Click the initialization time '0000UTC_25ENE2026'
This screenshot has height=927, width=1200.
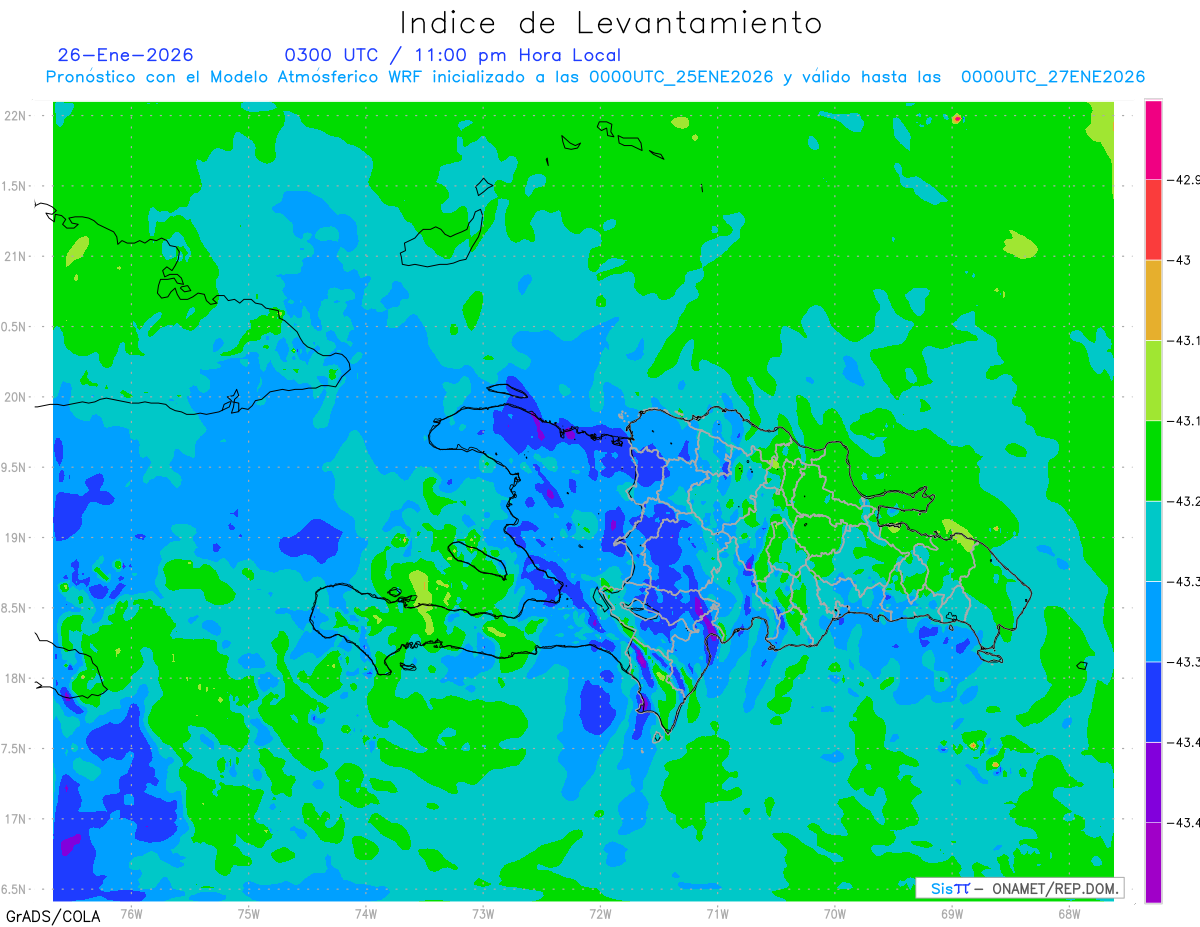click(x=681, y=77)
